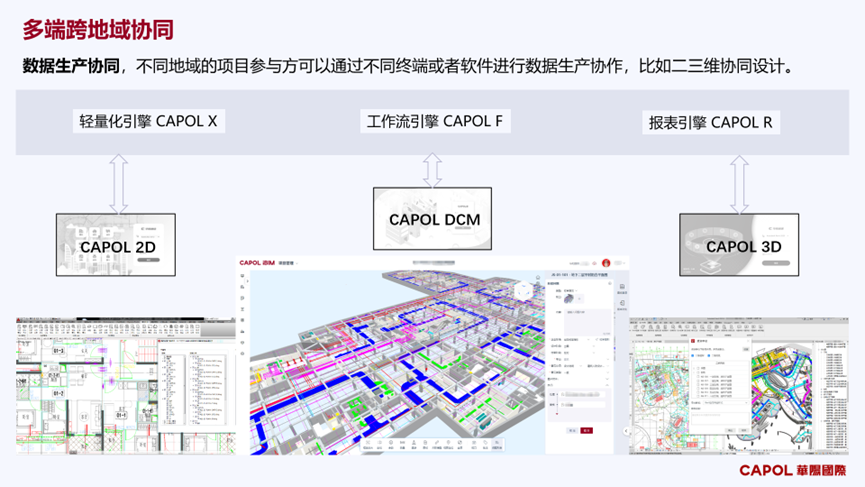This screenshot has height=487, width=865.
Task: Open the CAPOL DCM thumbnail card
Action: [432, 218]
